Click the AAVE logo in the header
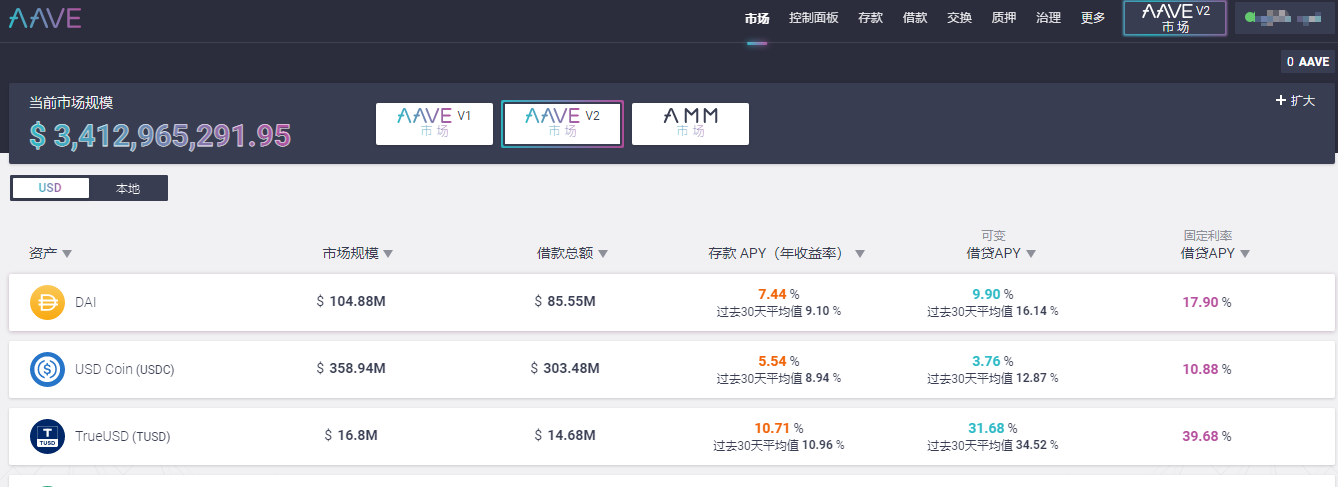This screenshot has width=1338, height=487. (x=45, y=17)
